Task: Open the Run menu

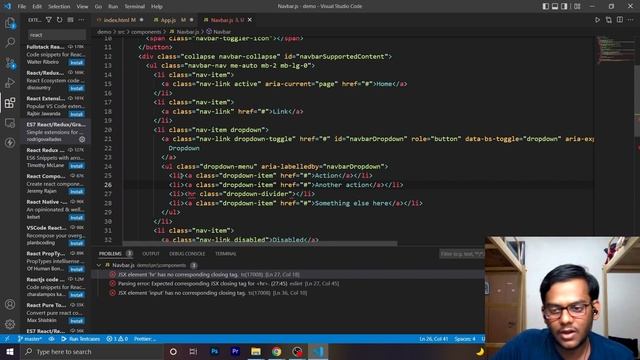Action: tap(113, 6)
